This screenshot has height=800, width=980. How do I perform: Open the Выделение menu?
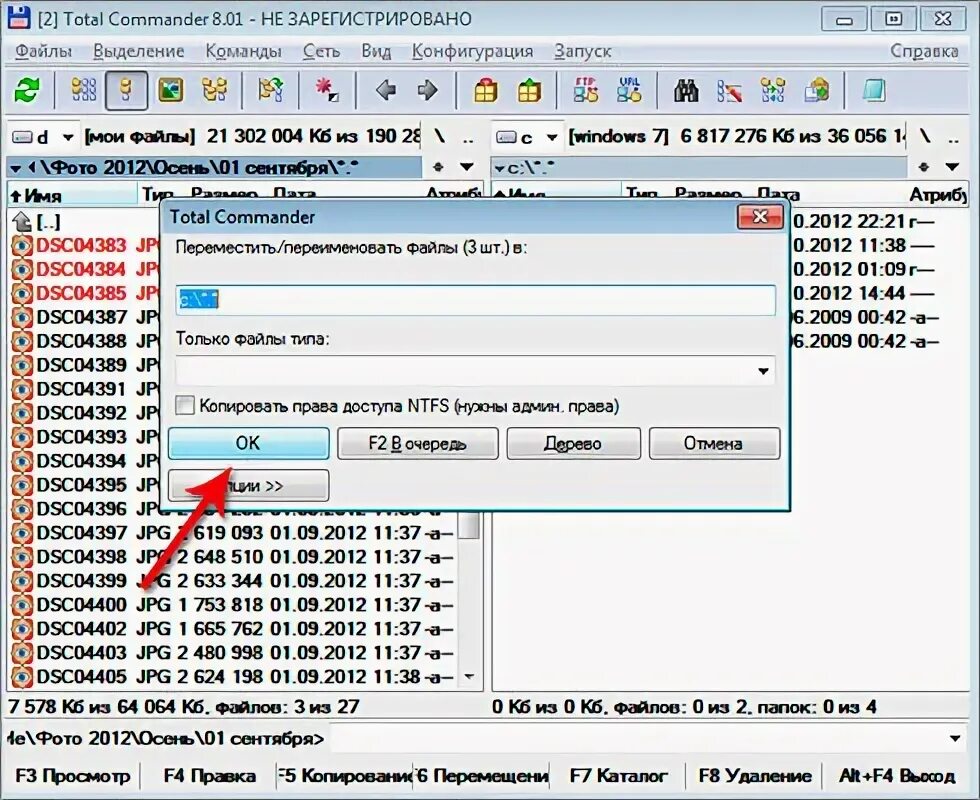[x=139, y=51]
